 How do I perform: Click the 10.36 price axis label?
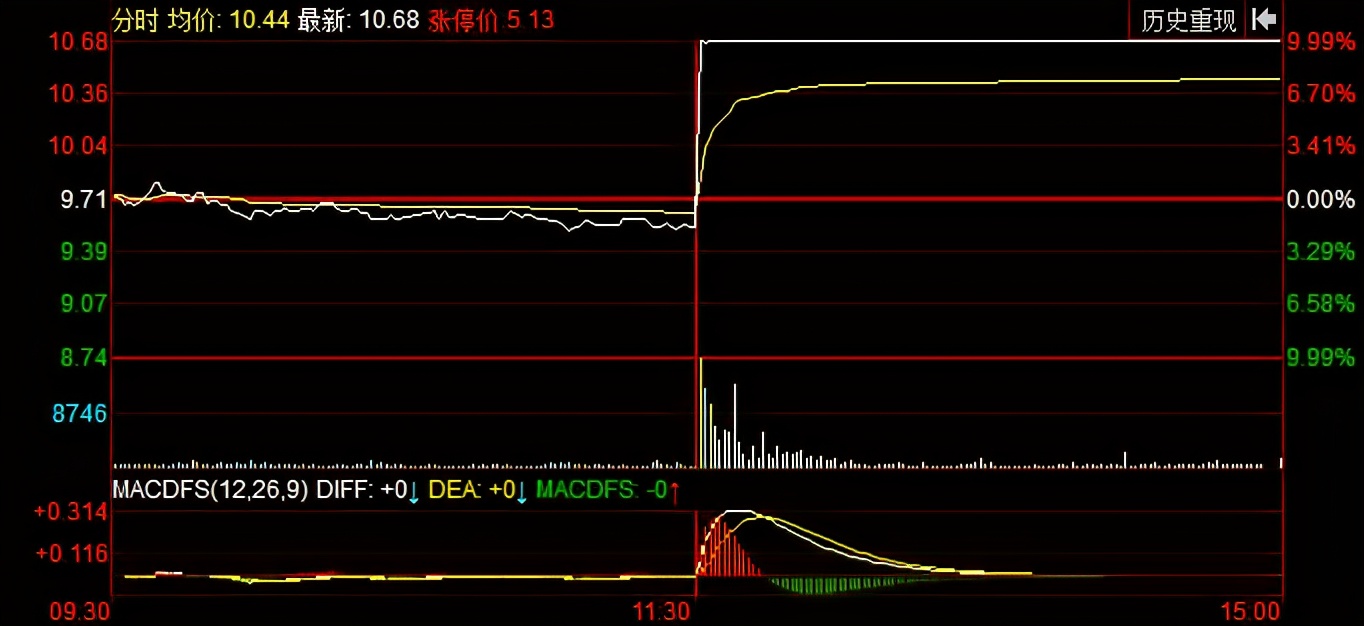[78, 94]
